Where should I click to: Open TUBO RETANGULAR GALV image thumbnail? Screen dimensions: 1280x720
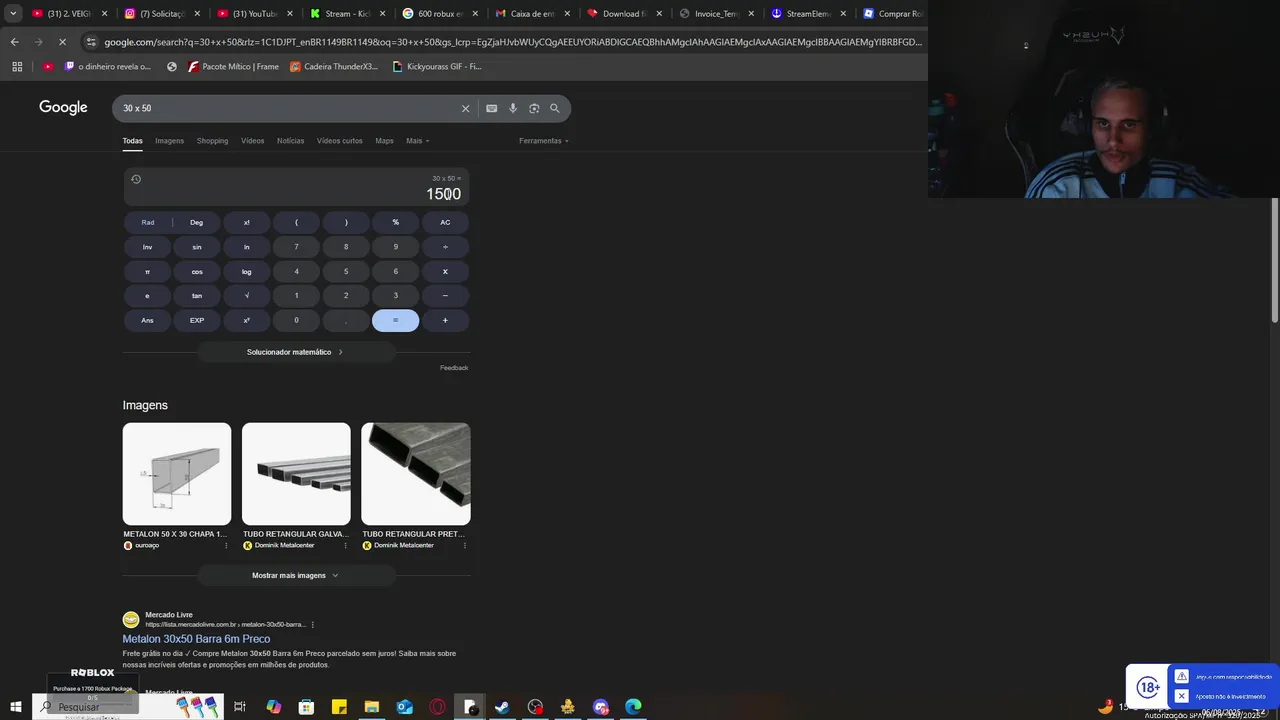click(x=296, y=474)
